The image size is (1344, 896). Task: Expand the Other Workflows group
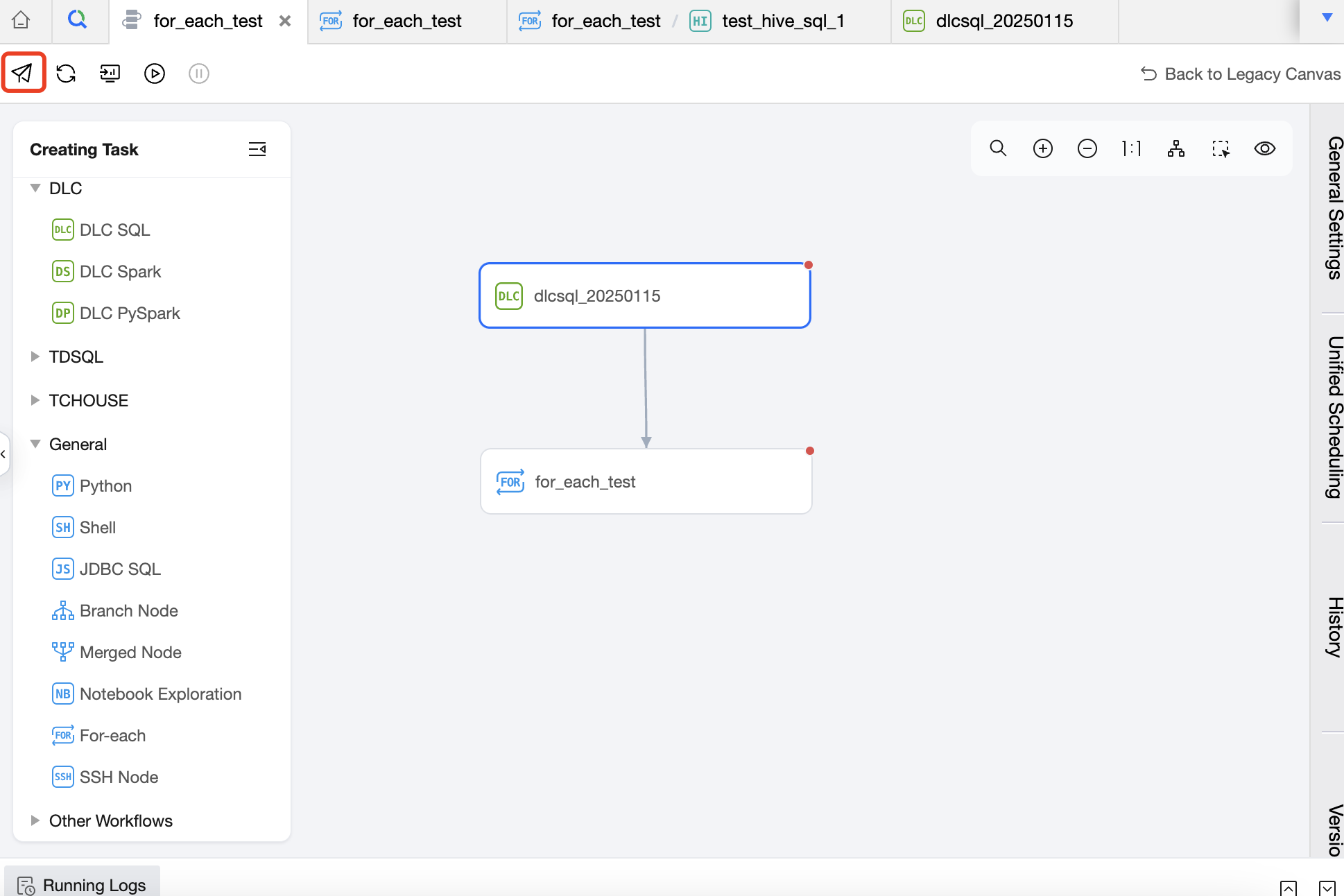pyautogui.click(x=35, y=820)
